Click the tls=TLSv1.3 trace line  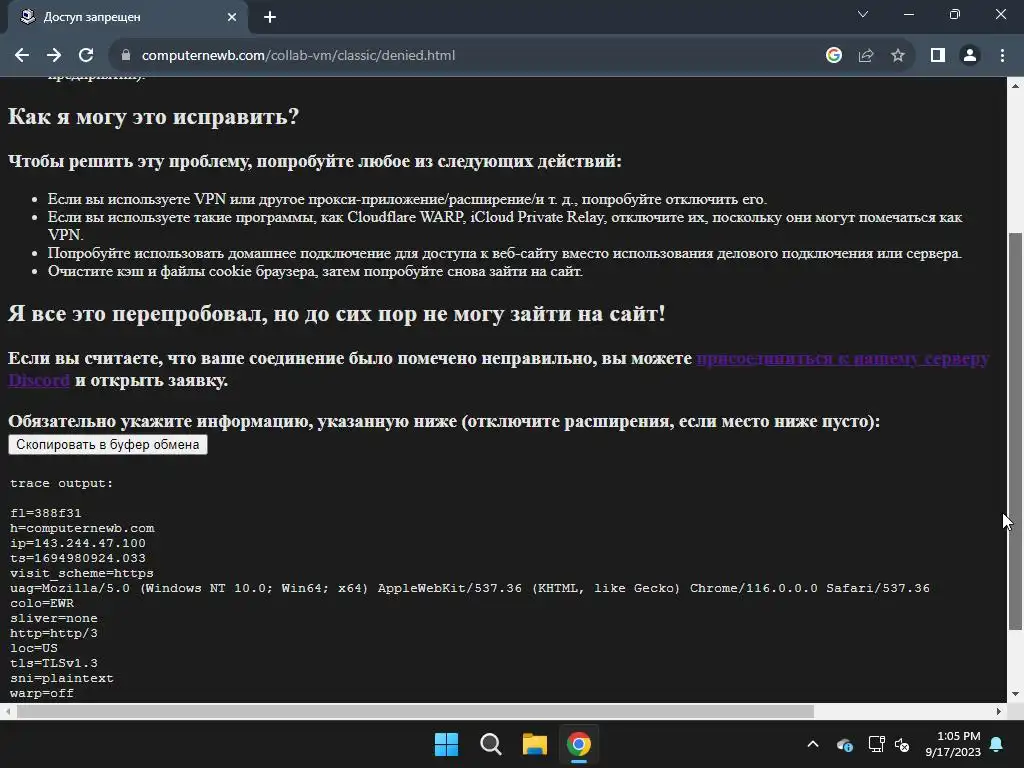[x=54, y=664]
